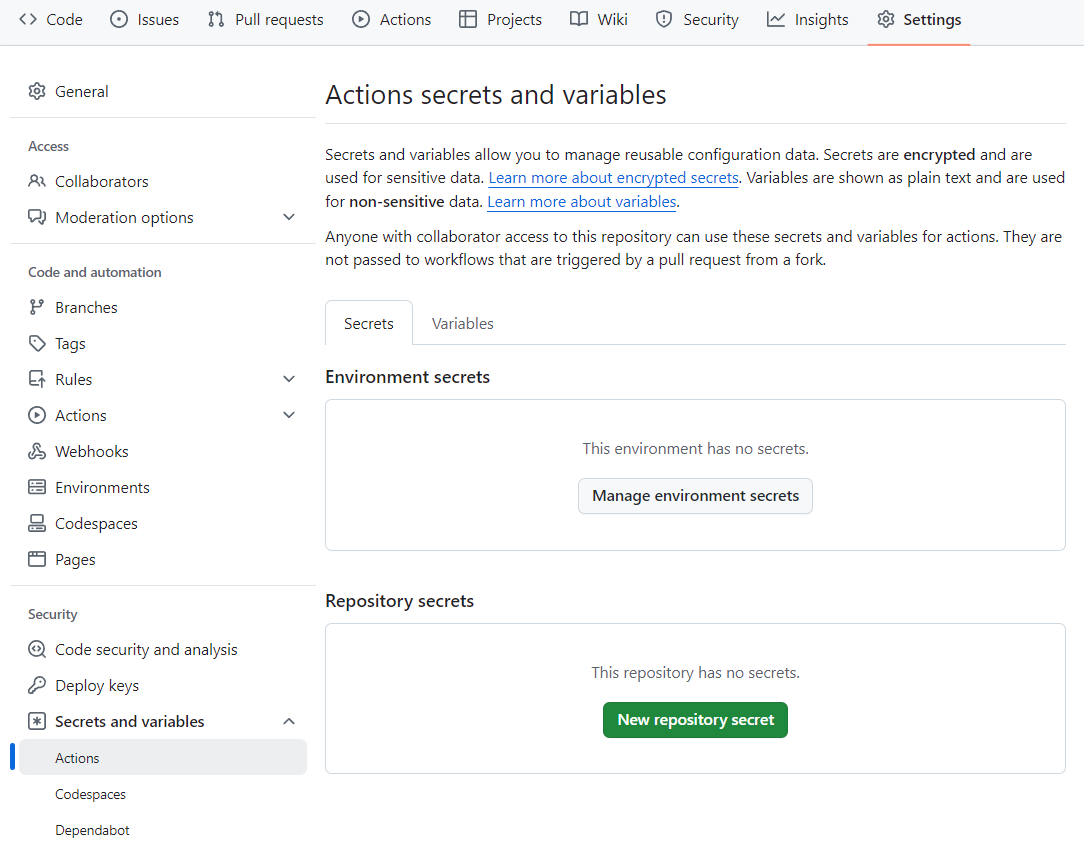The height and width of the screenshot is (850, 1084).
Task: Expand the Actions settings chevron
Action: point(289,415)
